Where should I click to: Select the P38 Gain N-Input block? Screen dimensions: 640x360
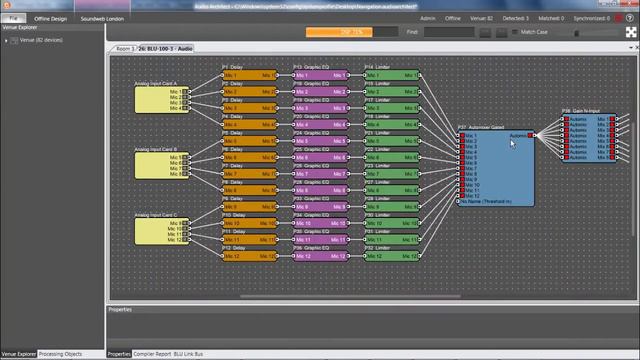589,138
